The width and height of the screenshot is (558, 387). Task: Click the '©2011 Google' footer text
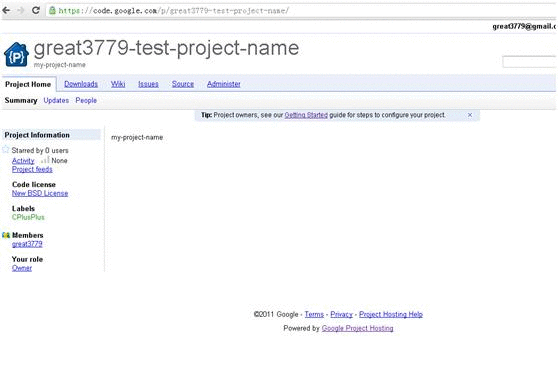[276, 314]
